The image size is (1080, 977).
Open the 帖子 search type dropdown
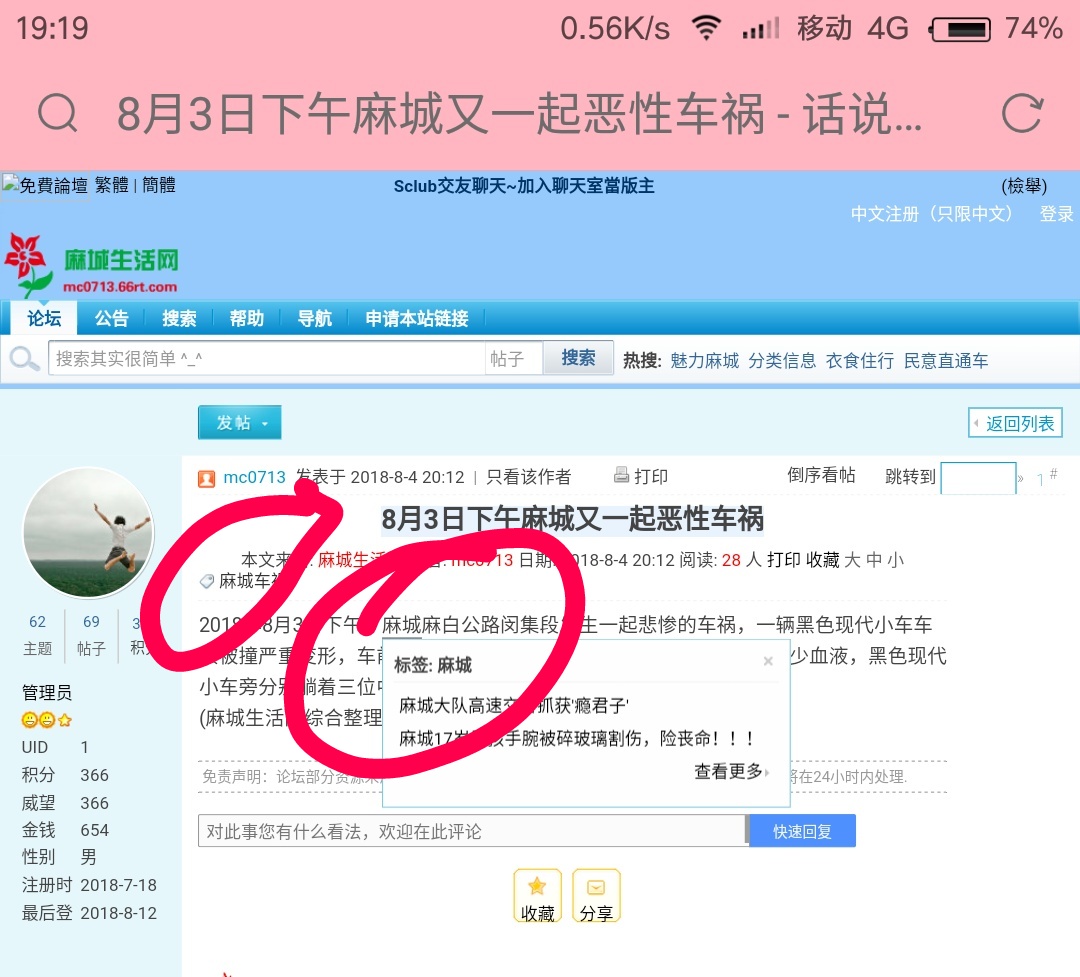[513, 359]
